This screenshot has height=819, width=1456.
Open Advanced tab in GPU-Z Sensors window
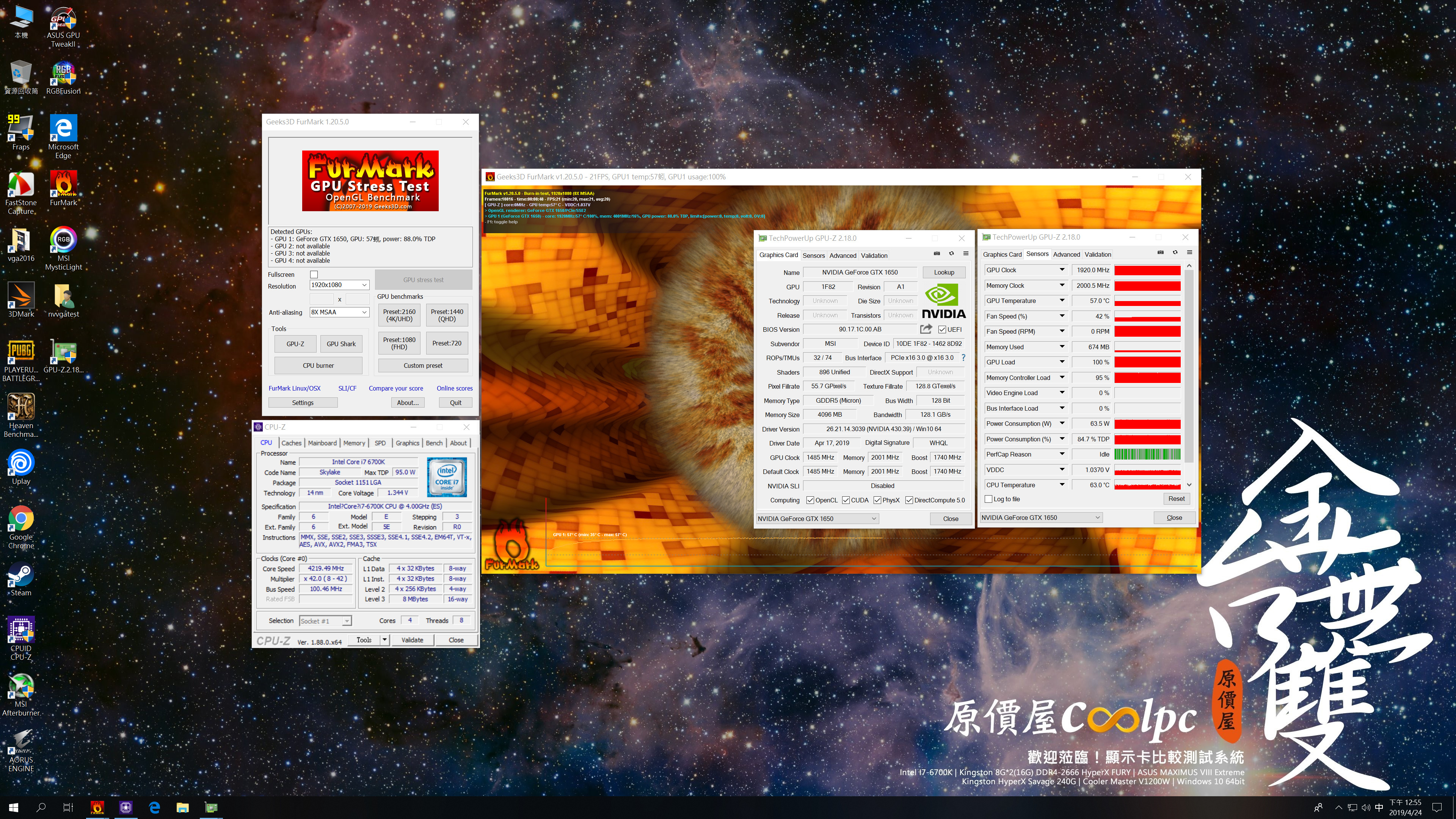click(1066, 254)
